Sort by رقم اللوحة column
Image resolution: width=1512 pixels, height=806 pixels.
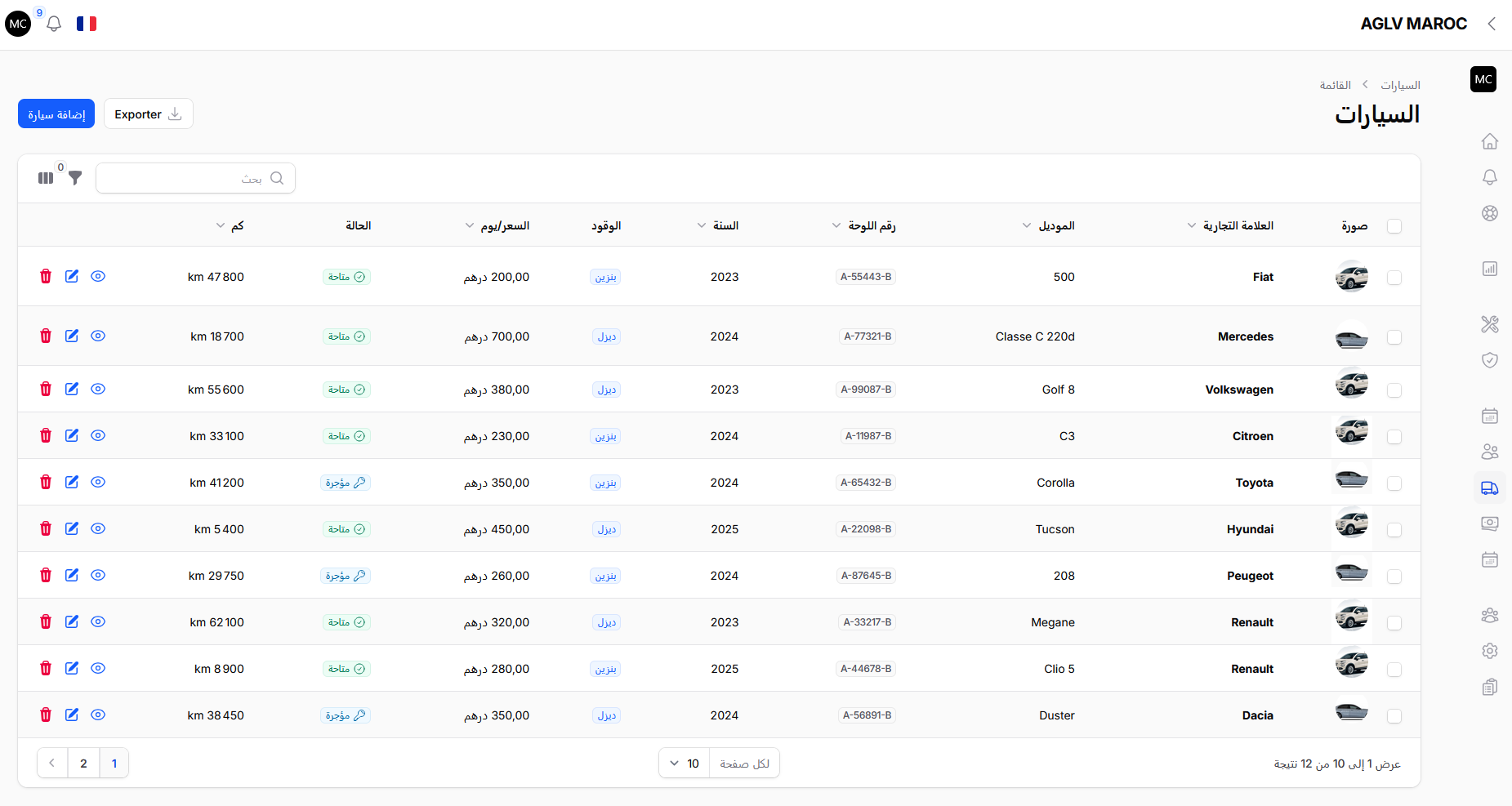(x=864, y=225)
